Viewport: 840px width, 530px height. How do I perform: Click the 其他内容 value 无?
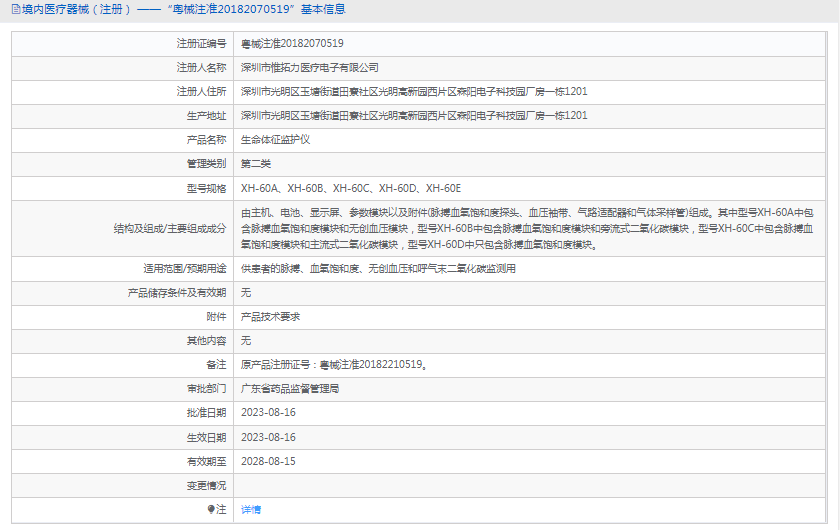[246, 341]
